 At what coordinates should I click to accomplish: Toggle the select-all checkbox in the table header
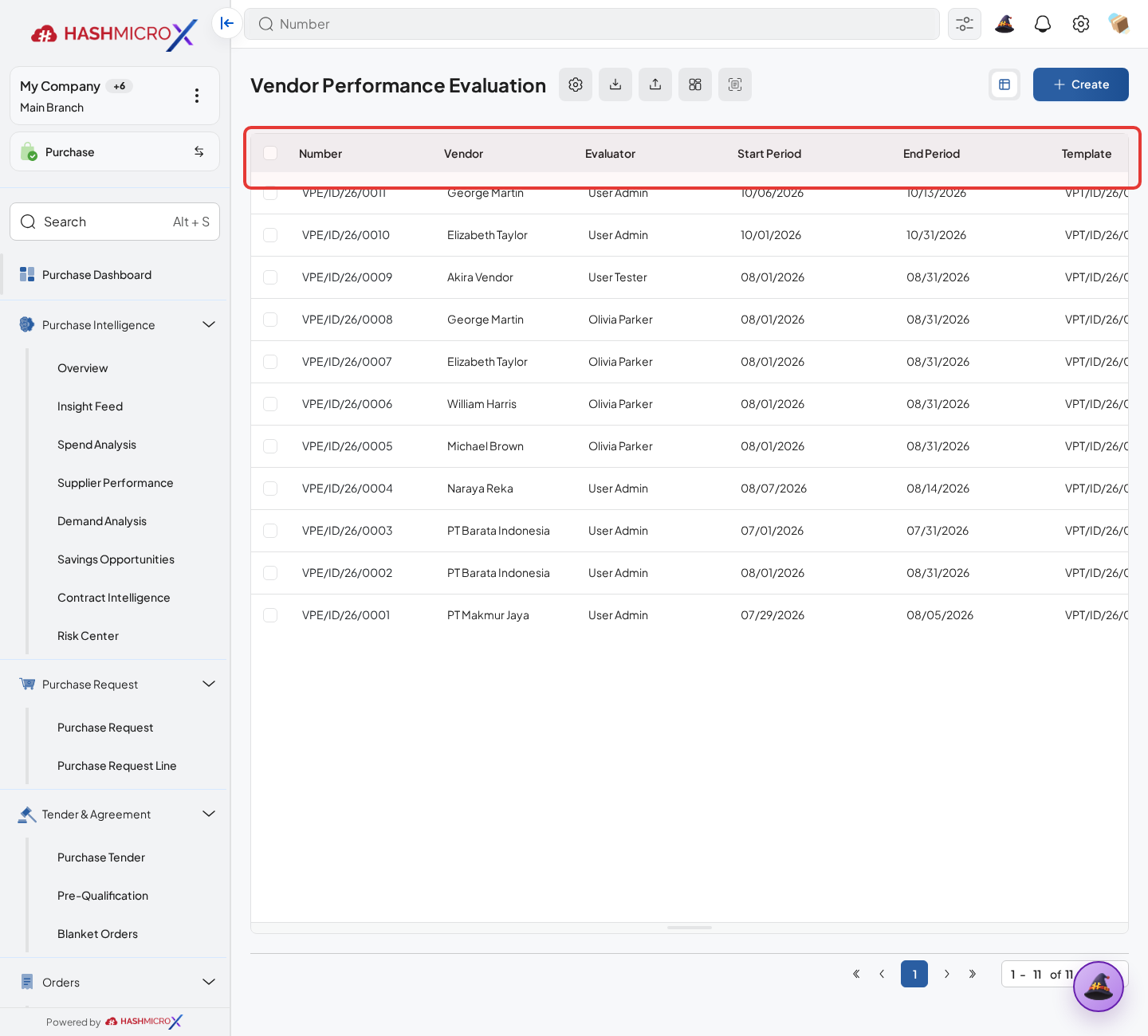coord(270,153)
